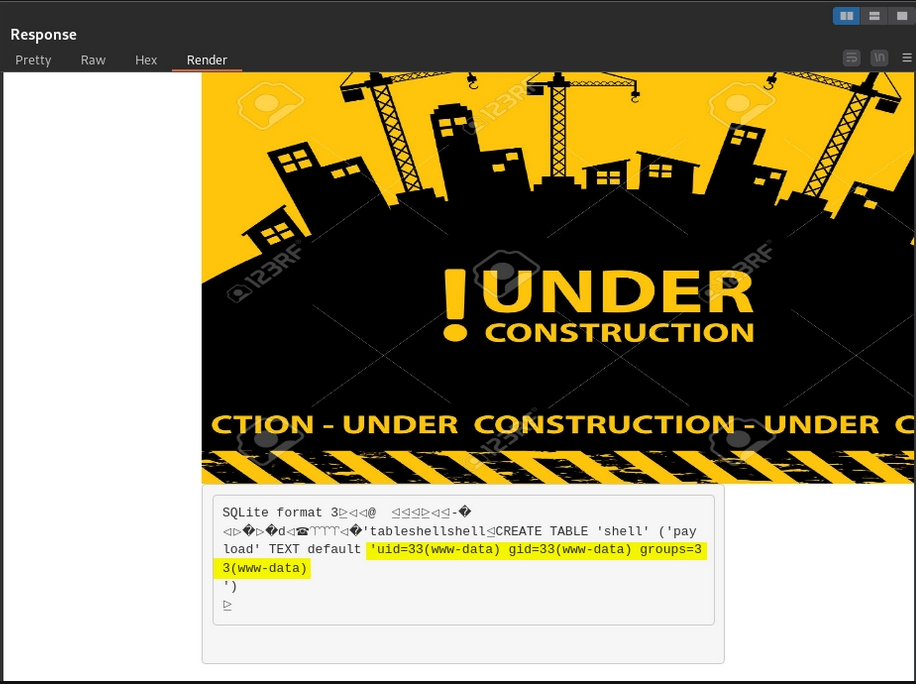Click the Response panel heading
The width and height of the screenshot is (916, 684).
pyautogui.click(x=43, y=35)
